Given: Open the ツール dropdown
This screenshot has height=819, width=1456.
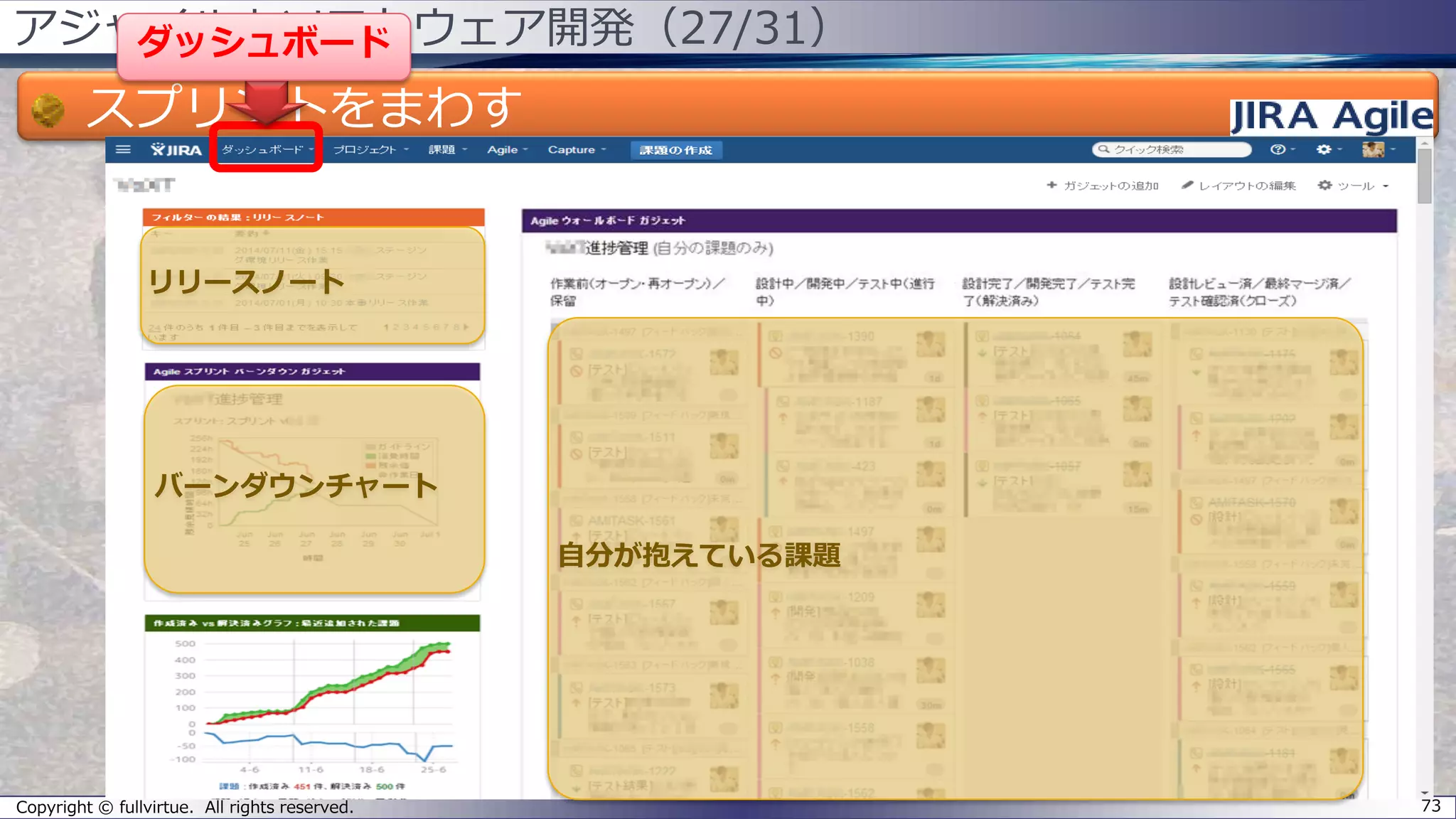Looking at the screenshot, I should (1353, 186).
